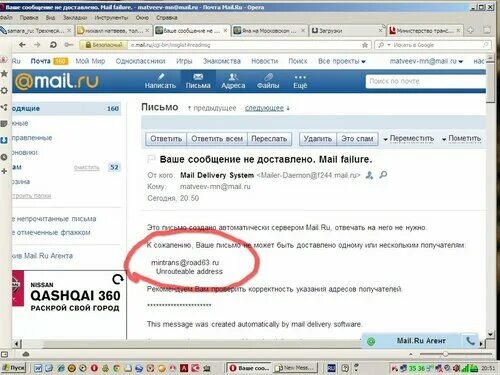The image size is (500, 375).
Task: Click the browser forward arrow
Action: point(37,45)
